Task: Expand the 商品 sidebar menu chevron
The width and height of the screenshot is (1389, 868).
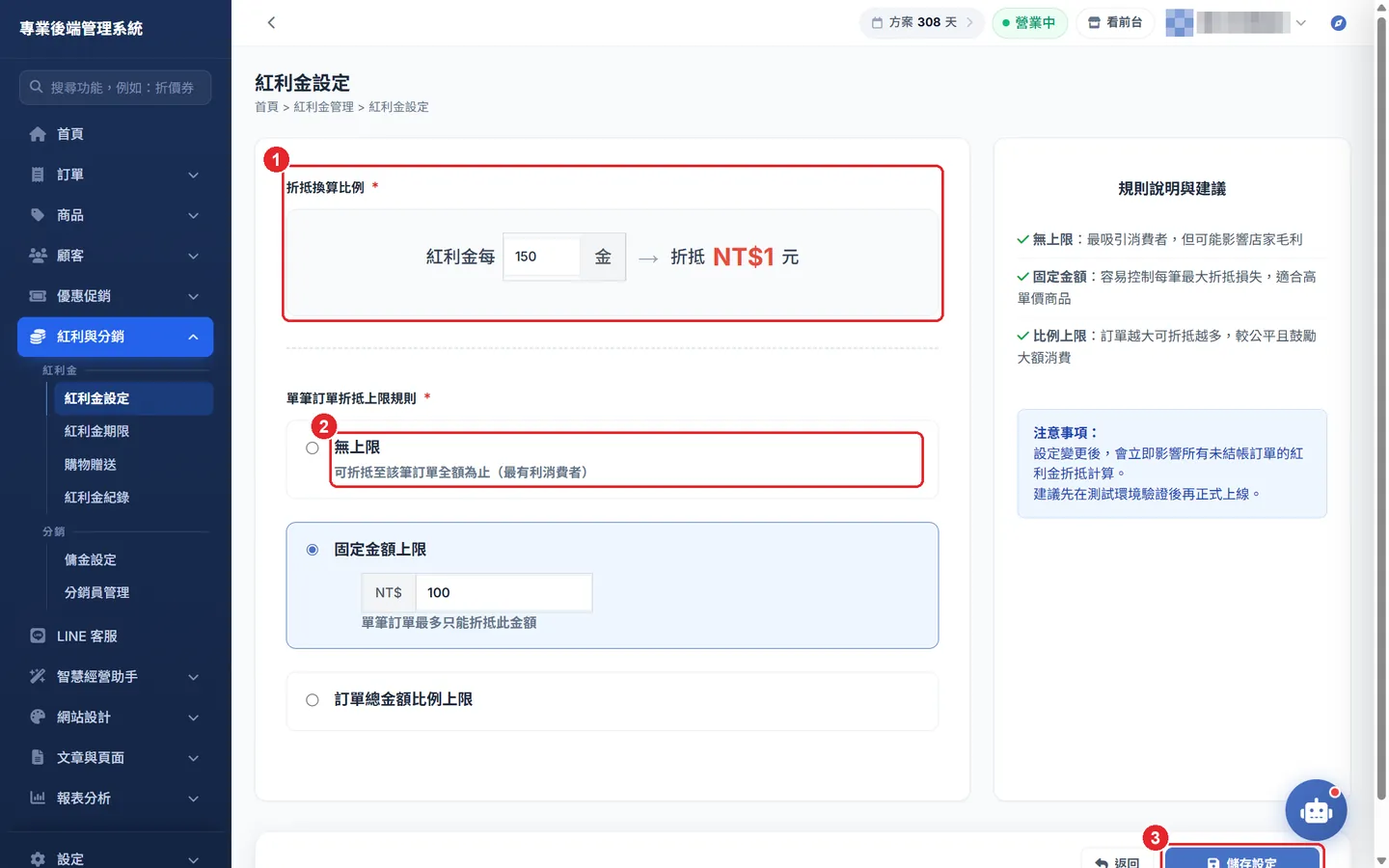Action: tap(193, 215)
